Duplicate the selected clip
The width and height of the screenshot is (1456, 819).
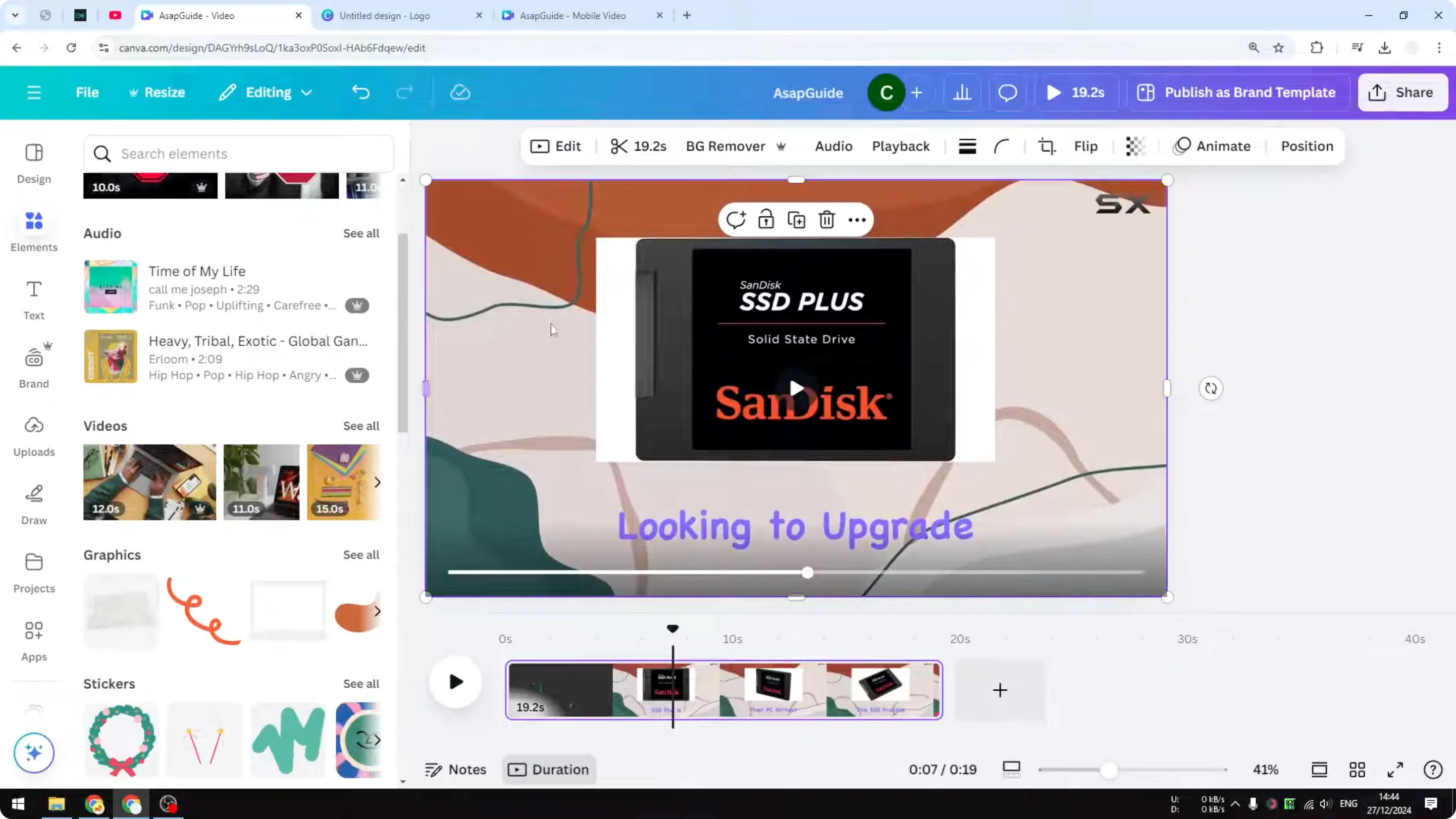(796, 219)
